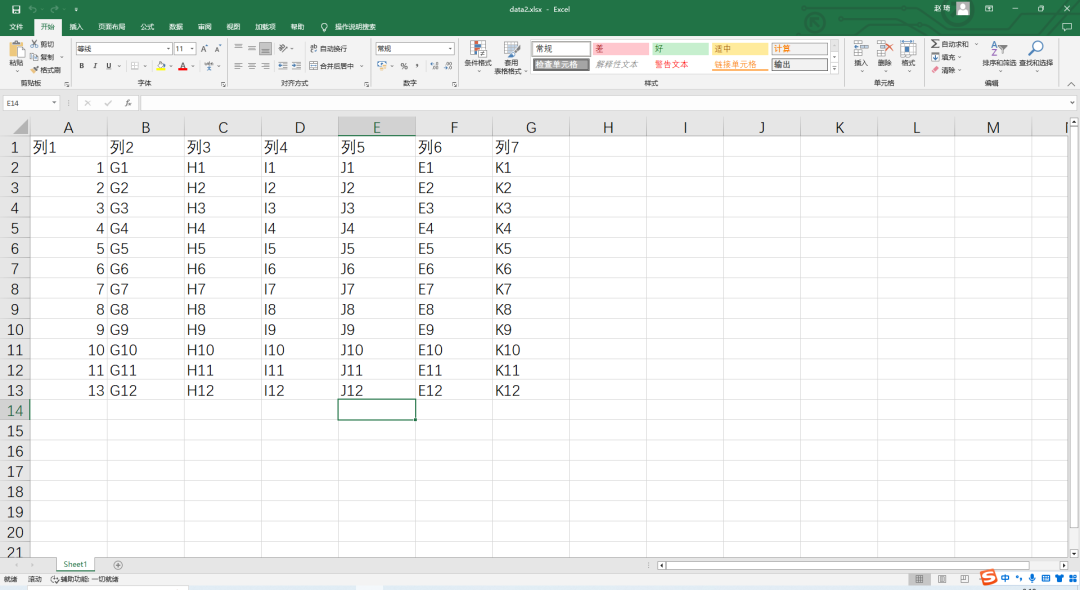This screenshot has width=1080, height=590.
Task: Click the Copy (复制) icon
Action: (34, 56)
